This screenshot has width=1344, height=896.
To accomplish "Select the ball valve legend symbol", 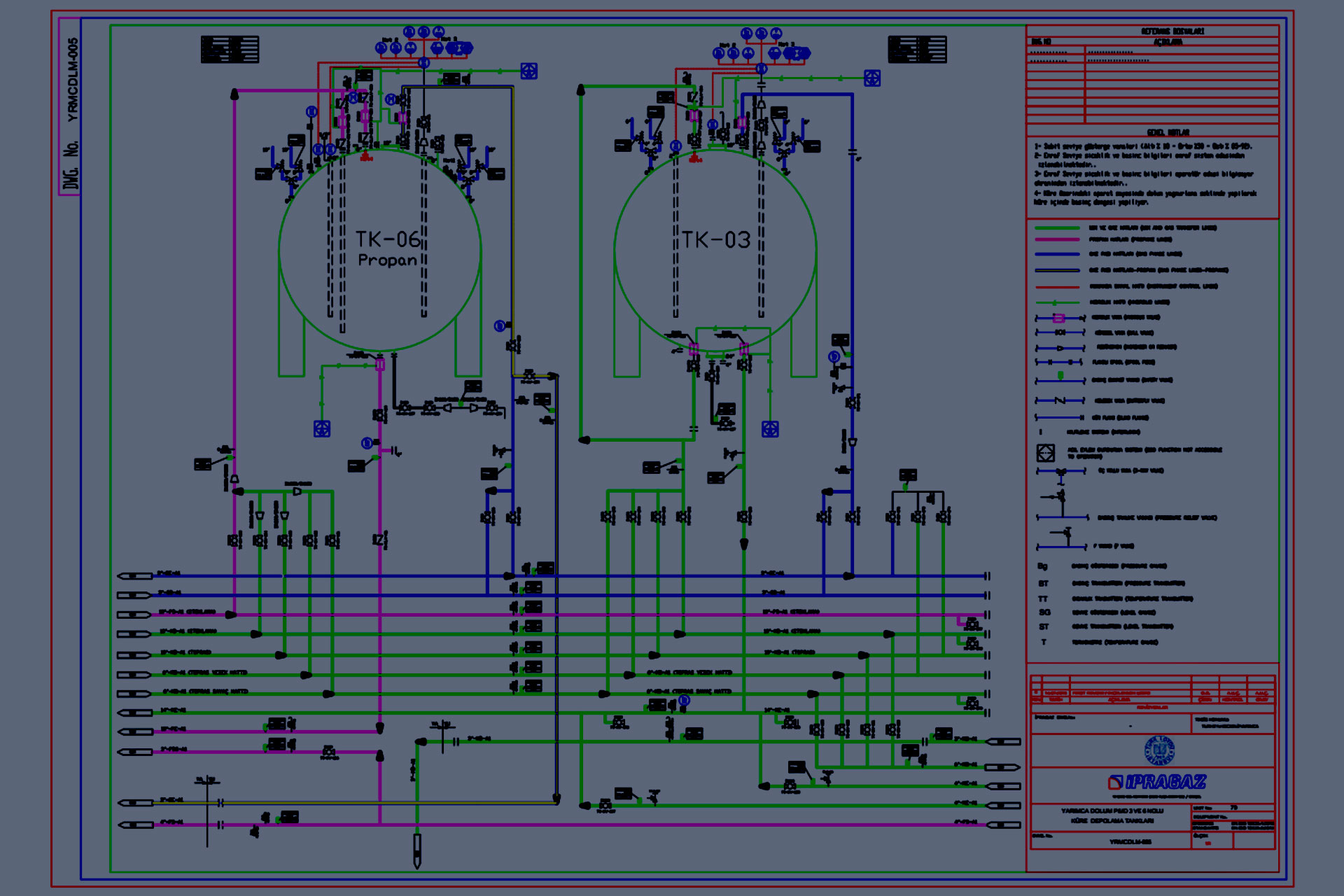I will (x=1060, y=332).
